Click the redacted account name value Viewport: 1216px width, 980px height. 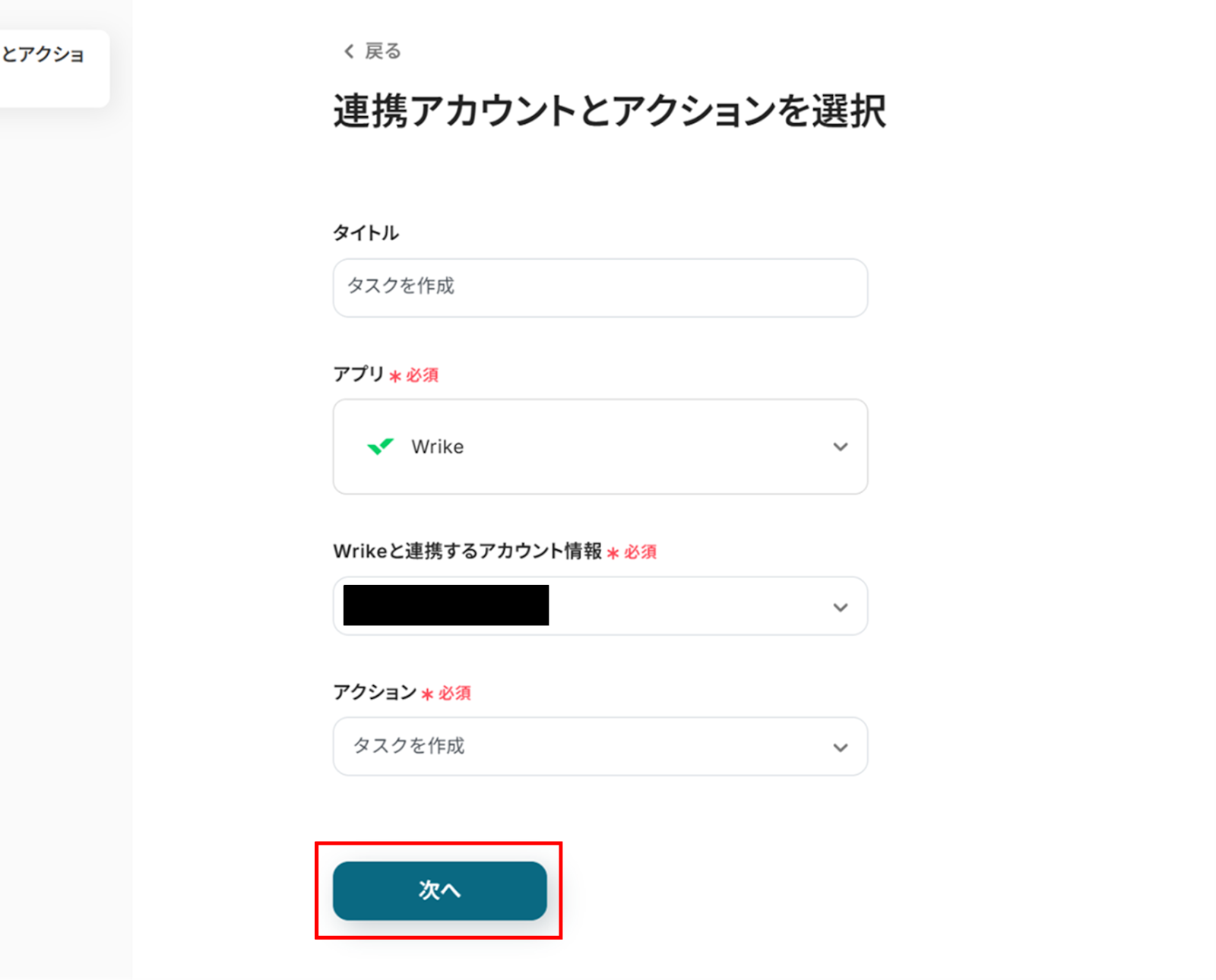coord(446,605)
